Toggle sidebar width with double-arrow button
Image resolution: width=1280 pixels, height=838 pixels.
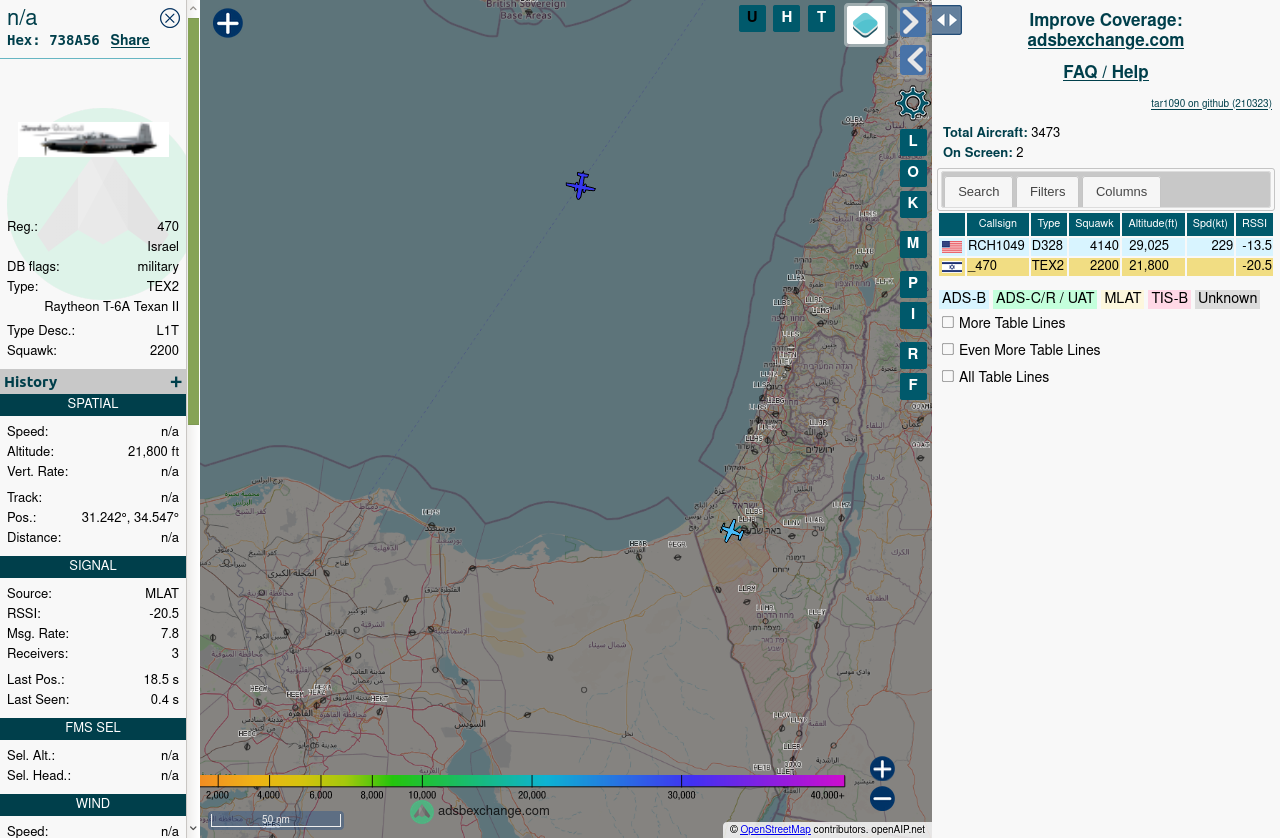pyautogui.click(x=947, y=20)
